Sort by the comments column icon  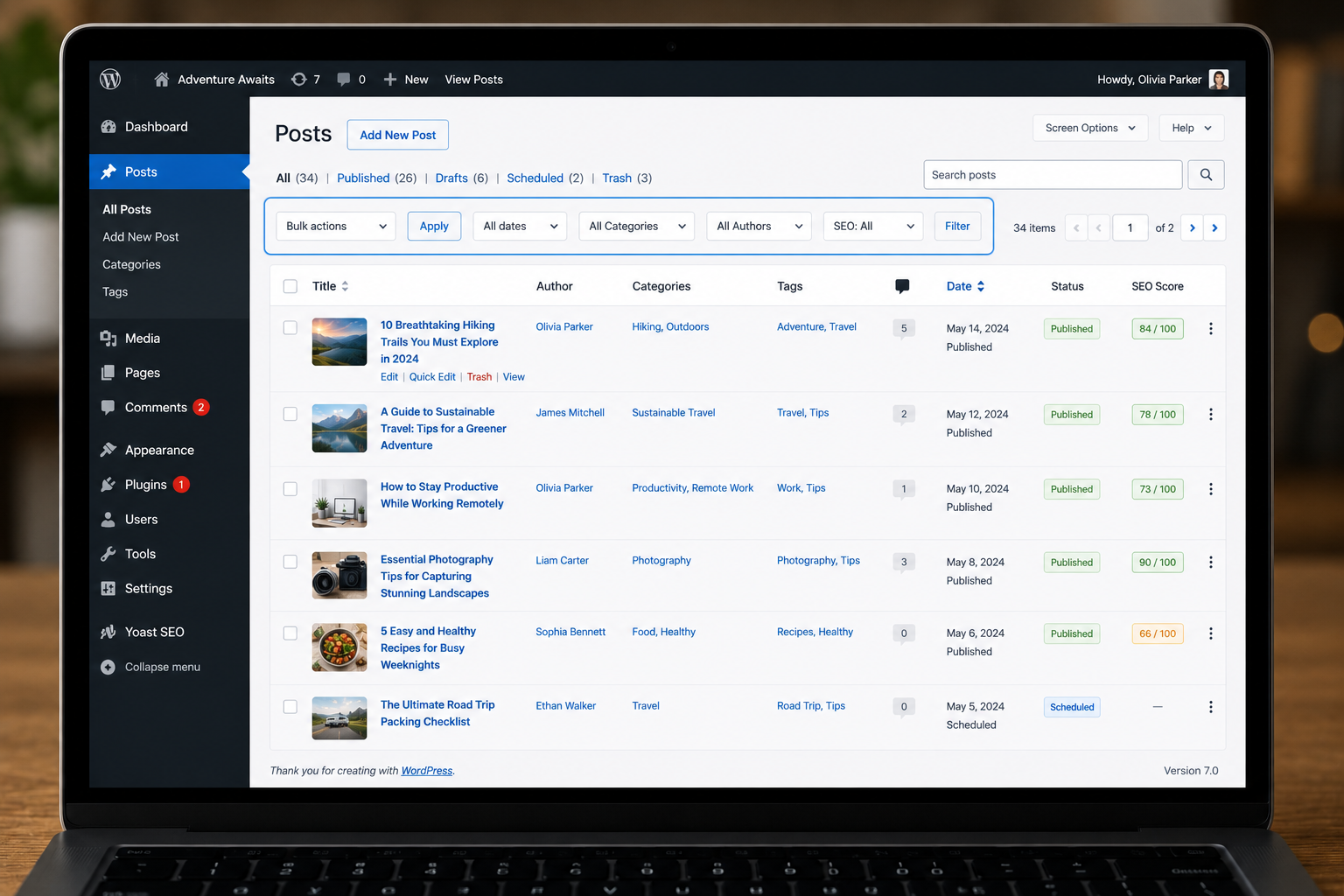pos(902,286)
